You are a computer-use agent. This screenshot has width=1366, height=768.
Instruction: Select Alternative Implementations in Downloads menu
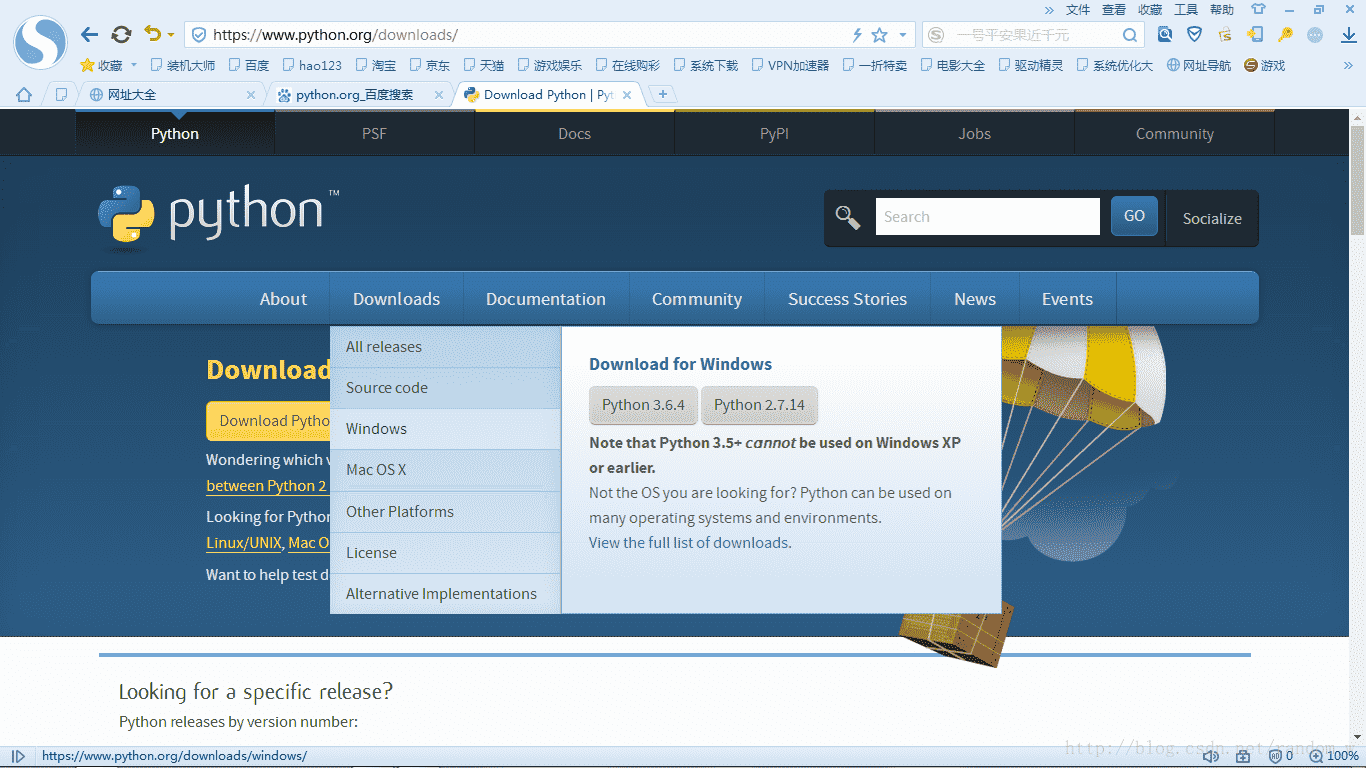pyautogui.click(x=445, y=593)
